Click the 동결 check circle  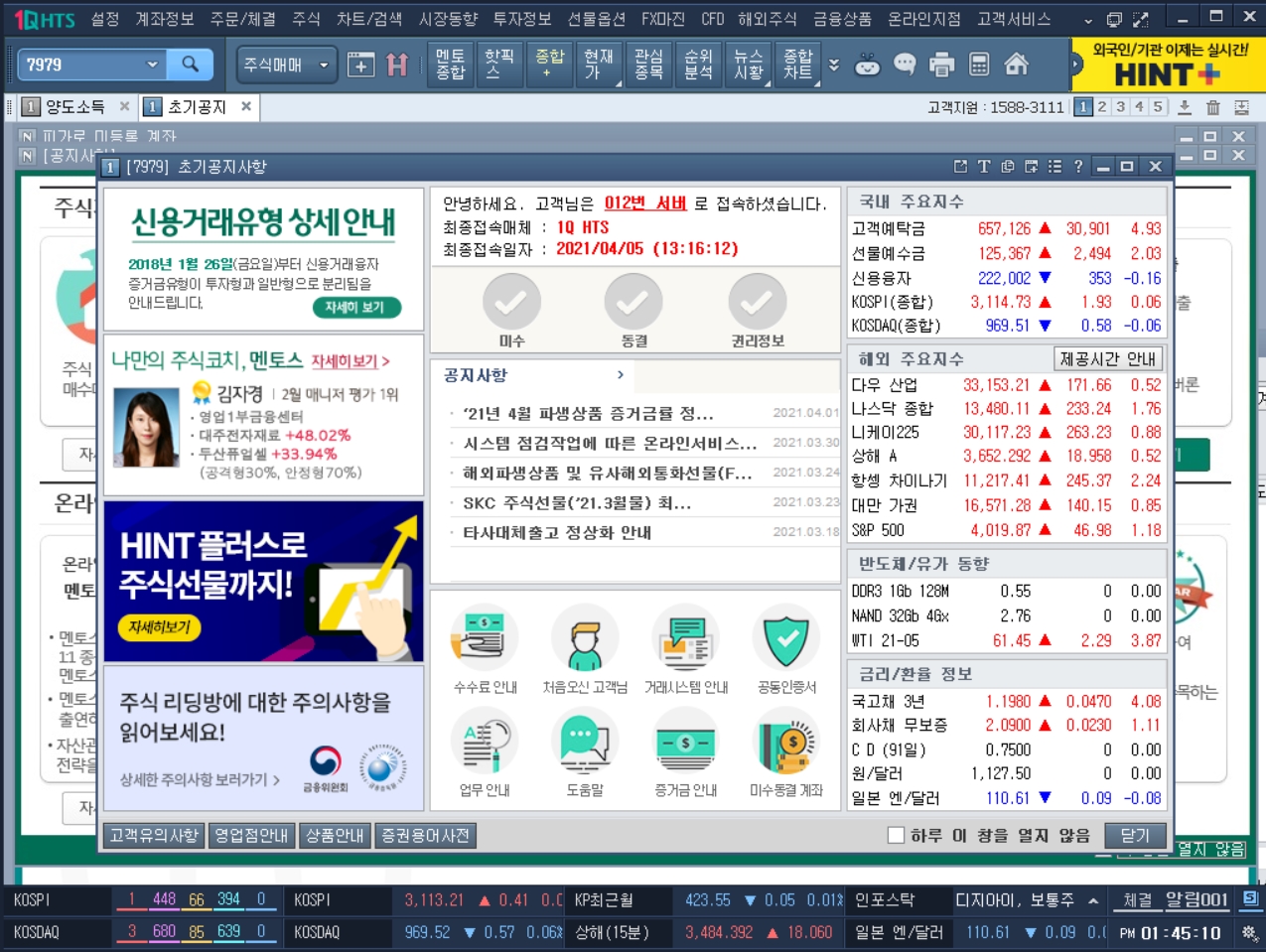(x=633, y=302)
